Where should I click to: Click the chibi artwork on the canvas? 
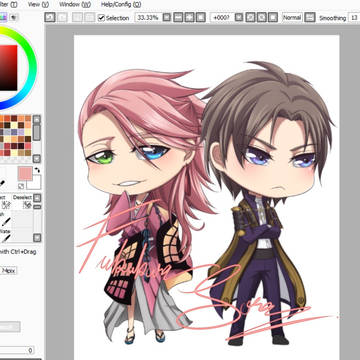(x=206, y=204)
